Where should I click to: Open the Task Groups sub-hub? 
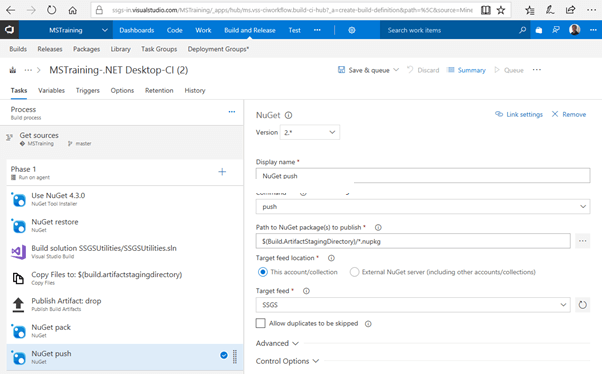(x=159, y=49)
